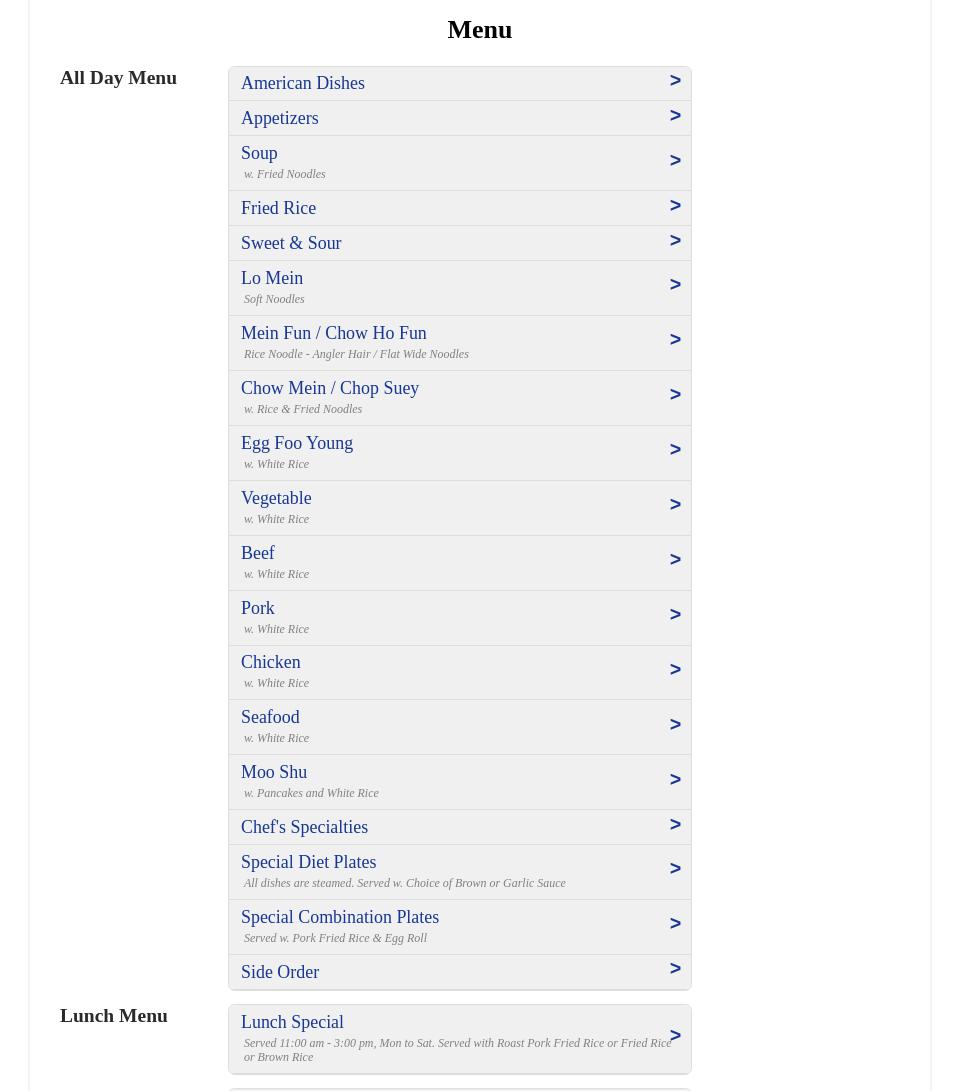The width and height of the screenshot is (960, 1091).
Task: Click the Egg Foo Young arrow icon
Action: pyautogui.click(x=675, y=450)
